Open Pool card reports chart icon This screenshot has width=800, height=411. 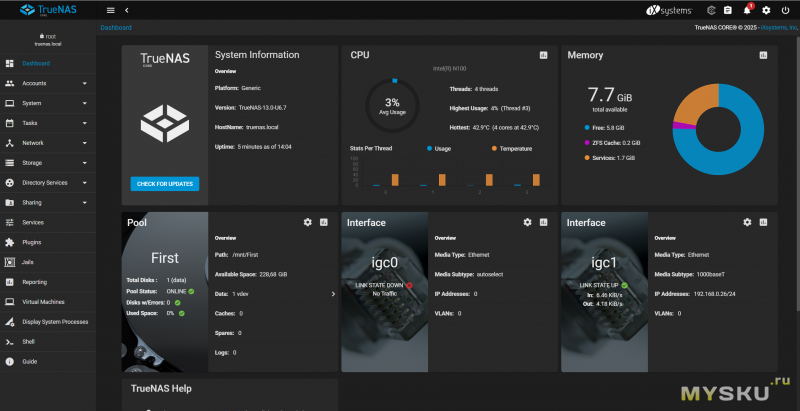click(323, 222)
